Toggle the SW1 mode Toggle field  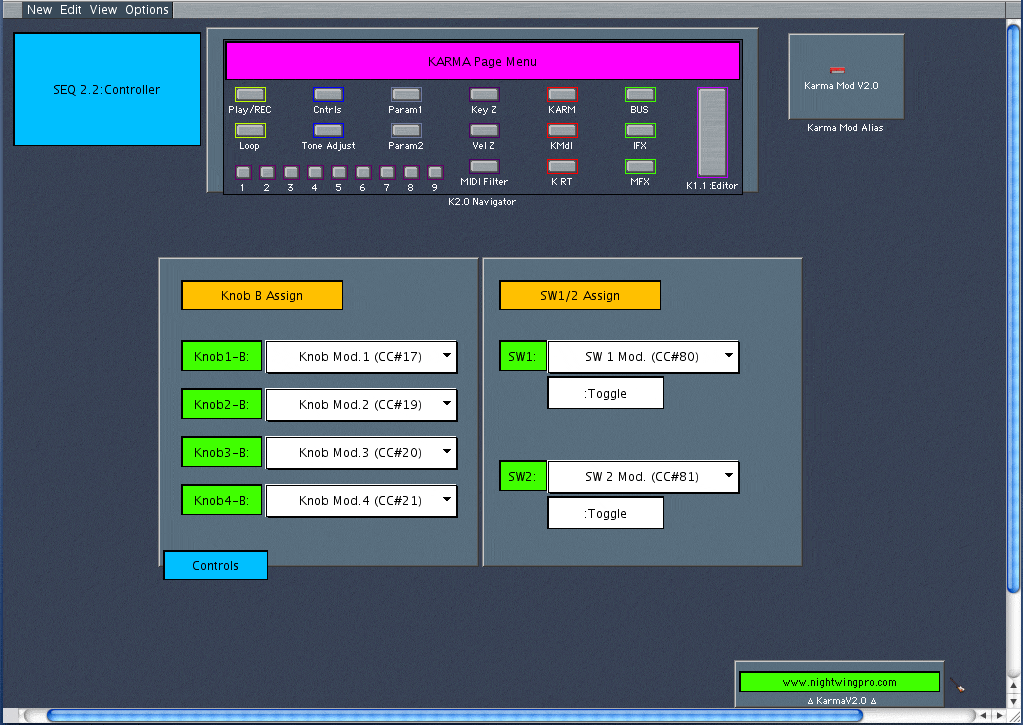[x=605, y=393]
